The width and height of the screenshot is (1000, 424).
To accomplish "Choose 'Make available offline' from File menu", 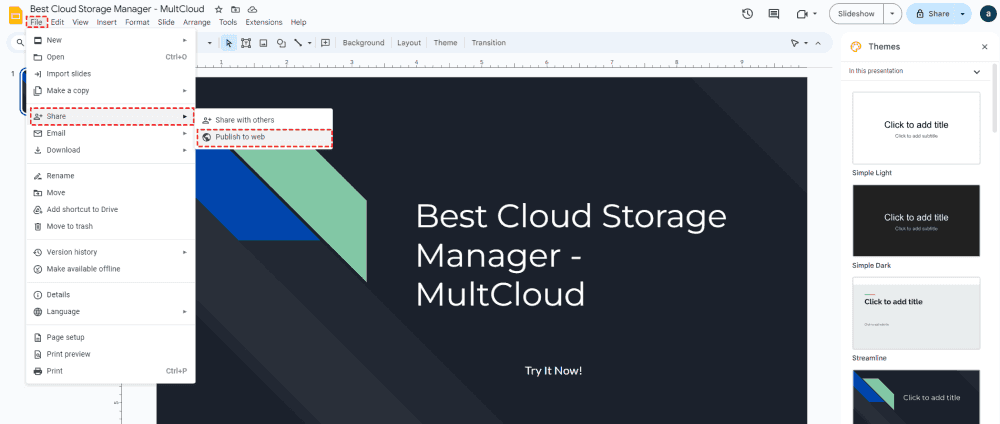I will click(x=83, y=269).
